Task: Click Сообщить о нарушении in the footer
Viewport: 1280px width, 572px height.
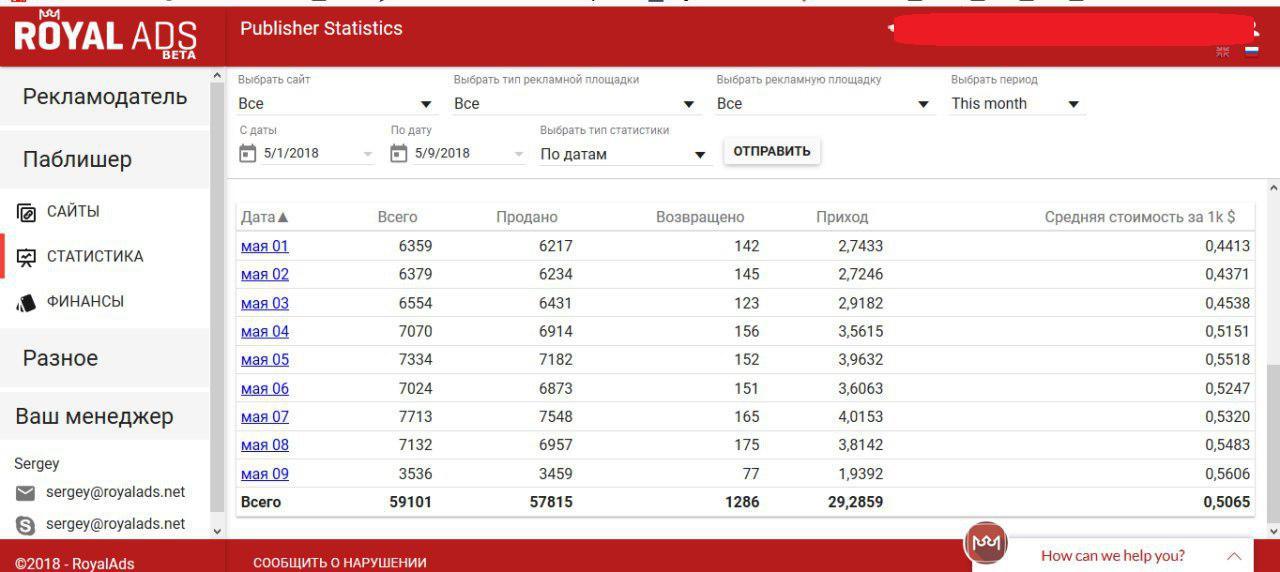Action: click(340, 563)
